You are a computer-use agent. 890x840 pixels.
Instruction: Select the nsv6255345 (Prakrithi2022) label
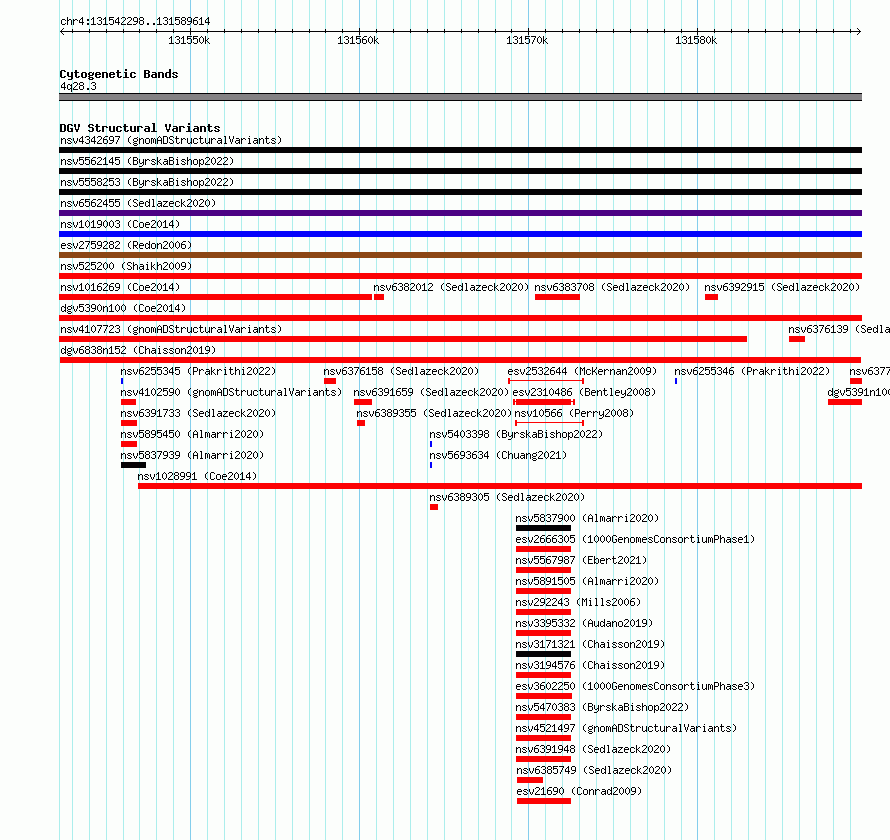[x=198, y=371]
